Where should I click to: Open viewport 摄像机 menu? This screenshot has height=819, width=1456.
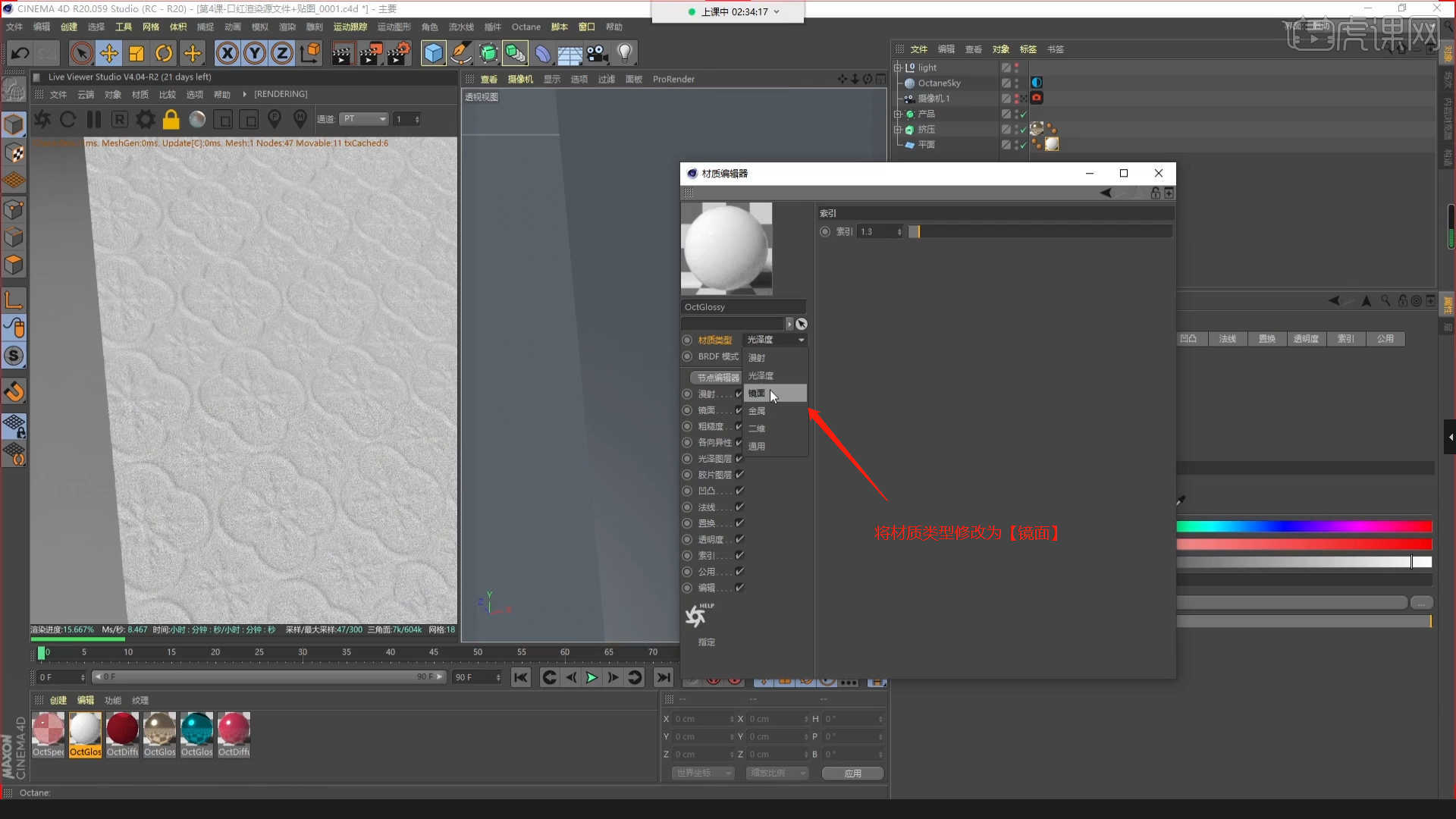(520, 79)
